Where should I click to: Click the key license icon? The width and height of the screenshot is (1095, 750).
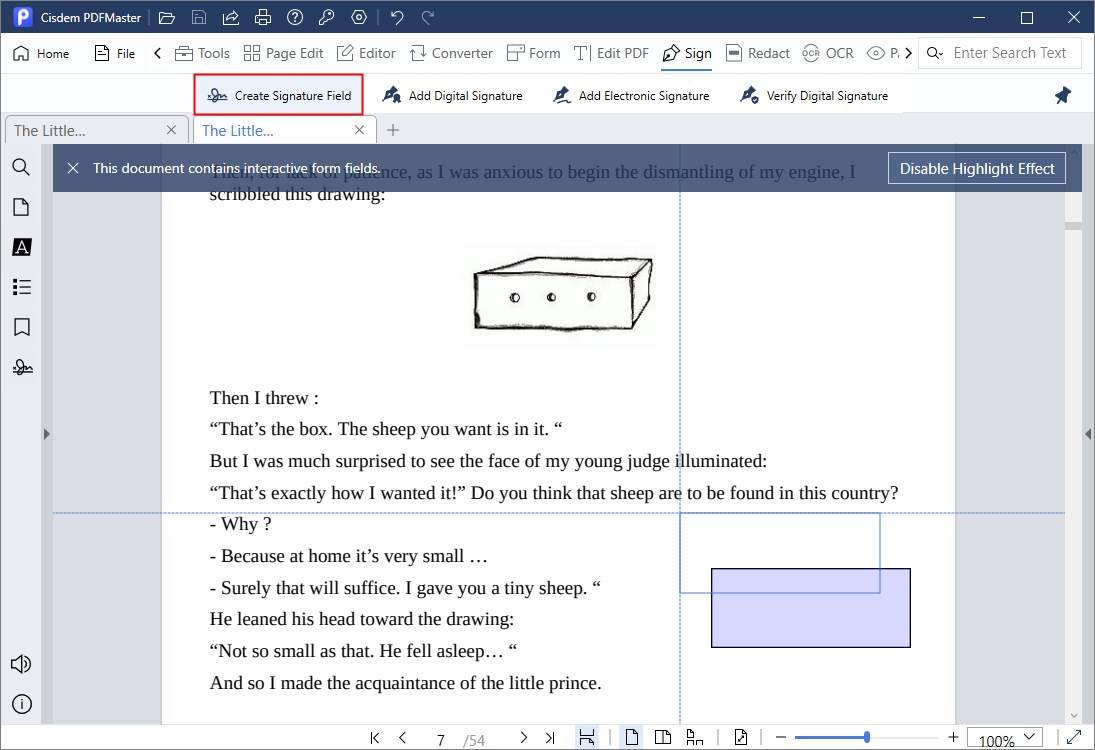pyautogui.click(x=326, y=17)
